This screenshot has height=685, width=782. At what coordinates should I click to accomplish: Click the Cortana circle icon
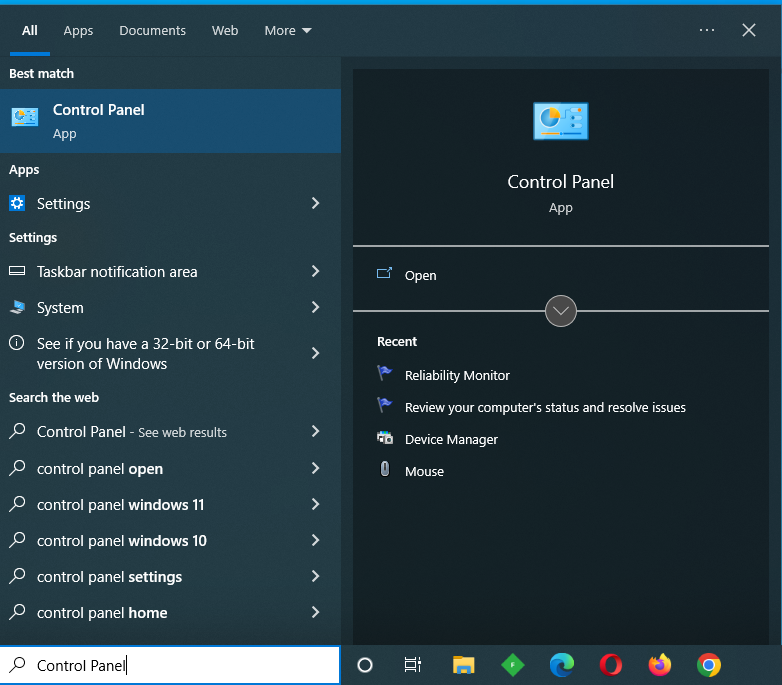pos(365,665)
